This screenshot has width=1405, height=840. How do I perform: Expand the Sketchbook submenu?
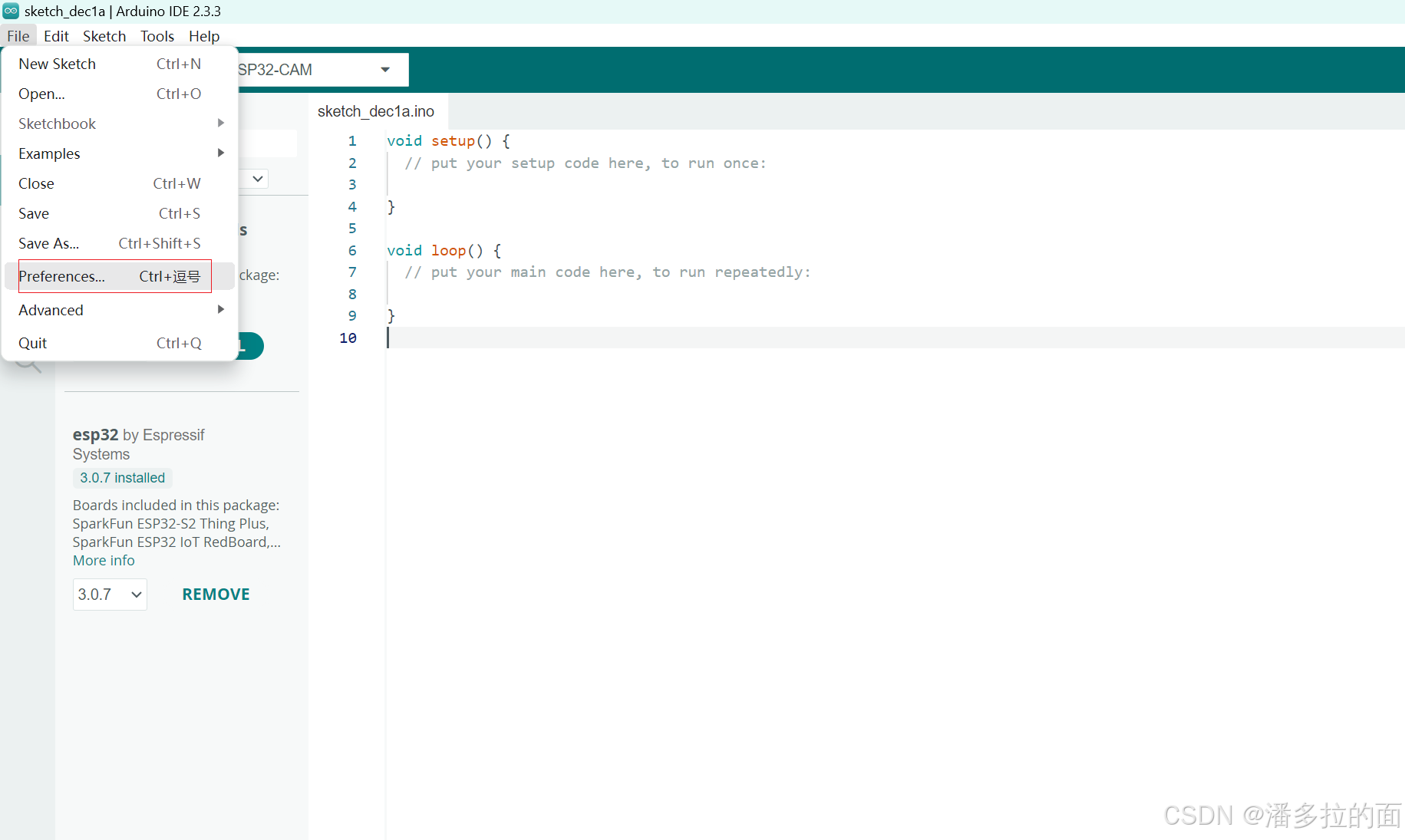pyautogui.click(x=120, y=124)
